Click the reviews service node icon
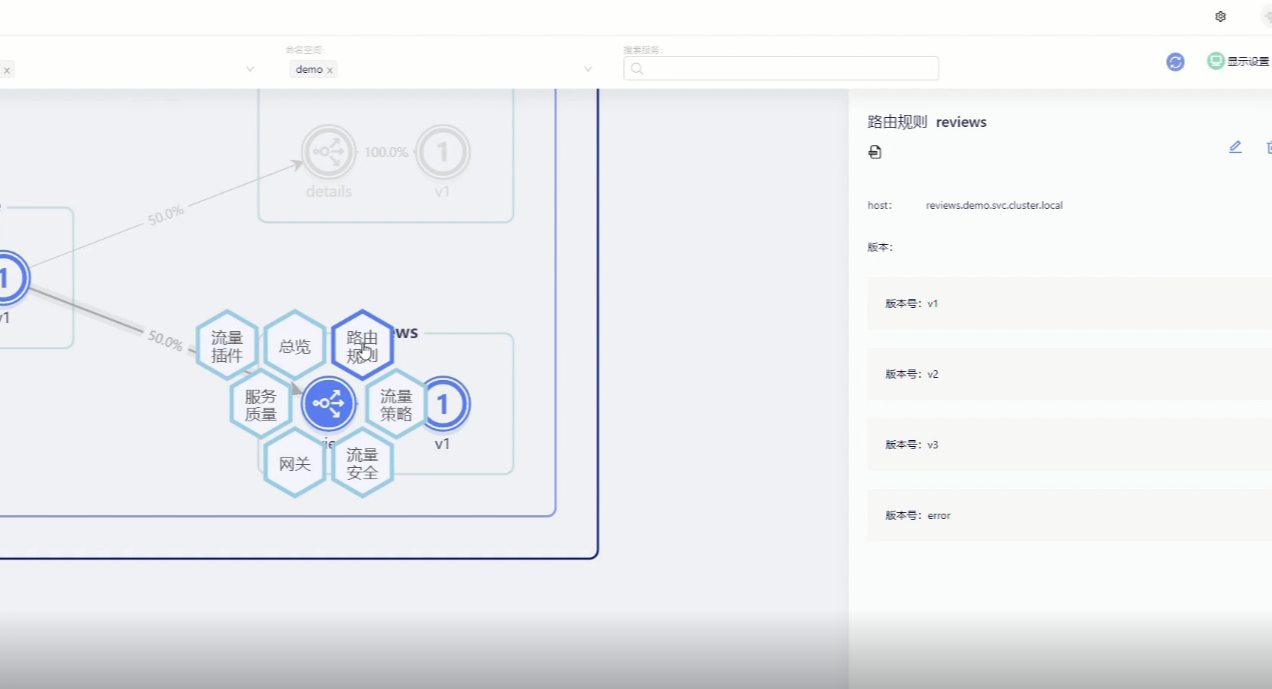The width and height of the screenshot is (1272, 689). [x=328, y=404]
